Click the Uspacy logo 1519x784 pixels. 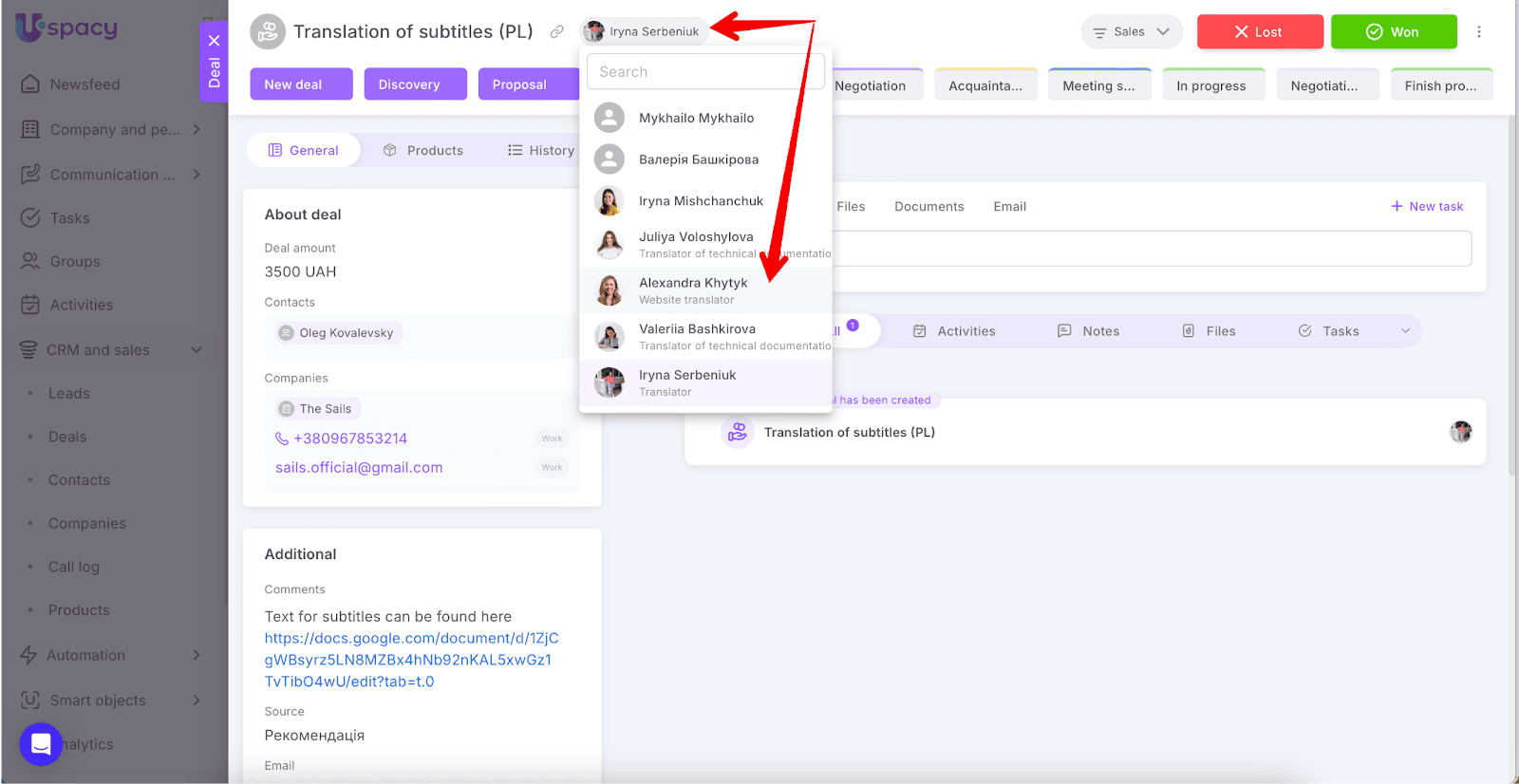click(x=66, y=28)
